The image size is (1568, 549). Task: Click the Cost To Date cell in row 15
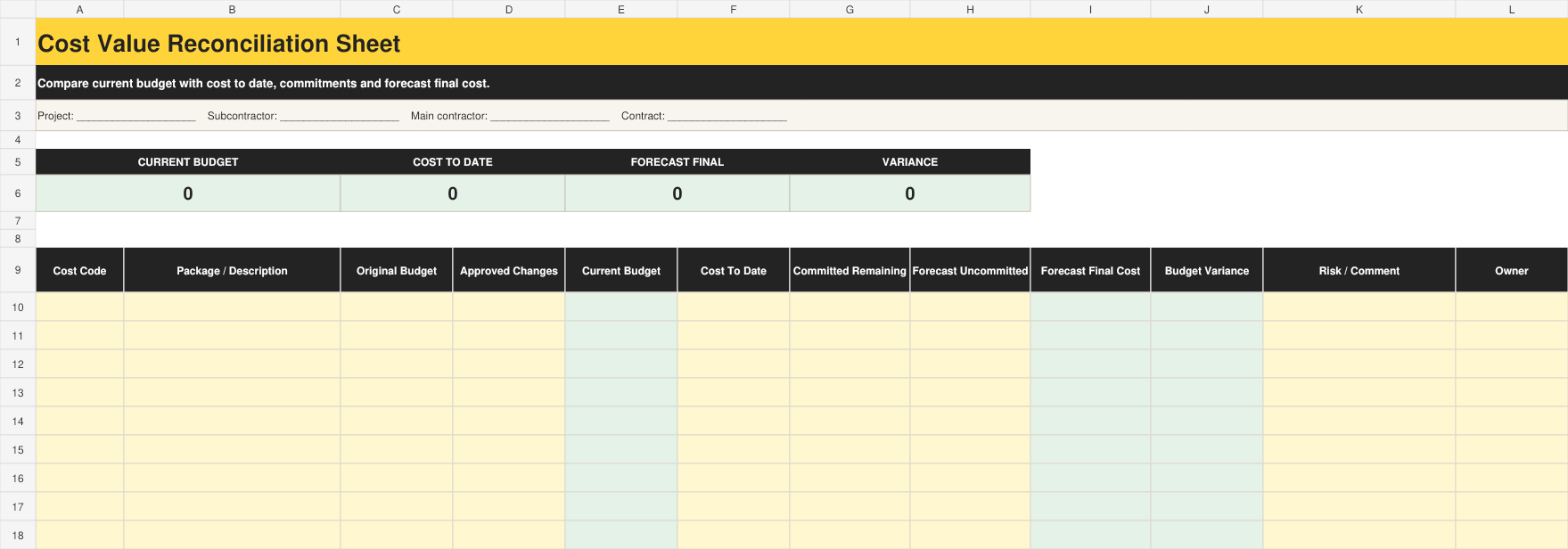[734, 449]
